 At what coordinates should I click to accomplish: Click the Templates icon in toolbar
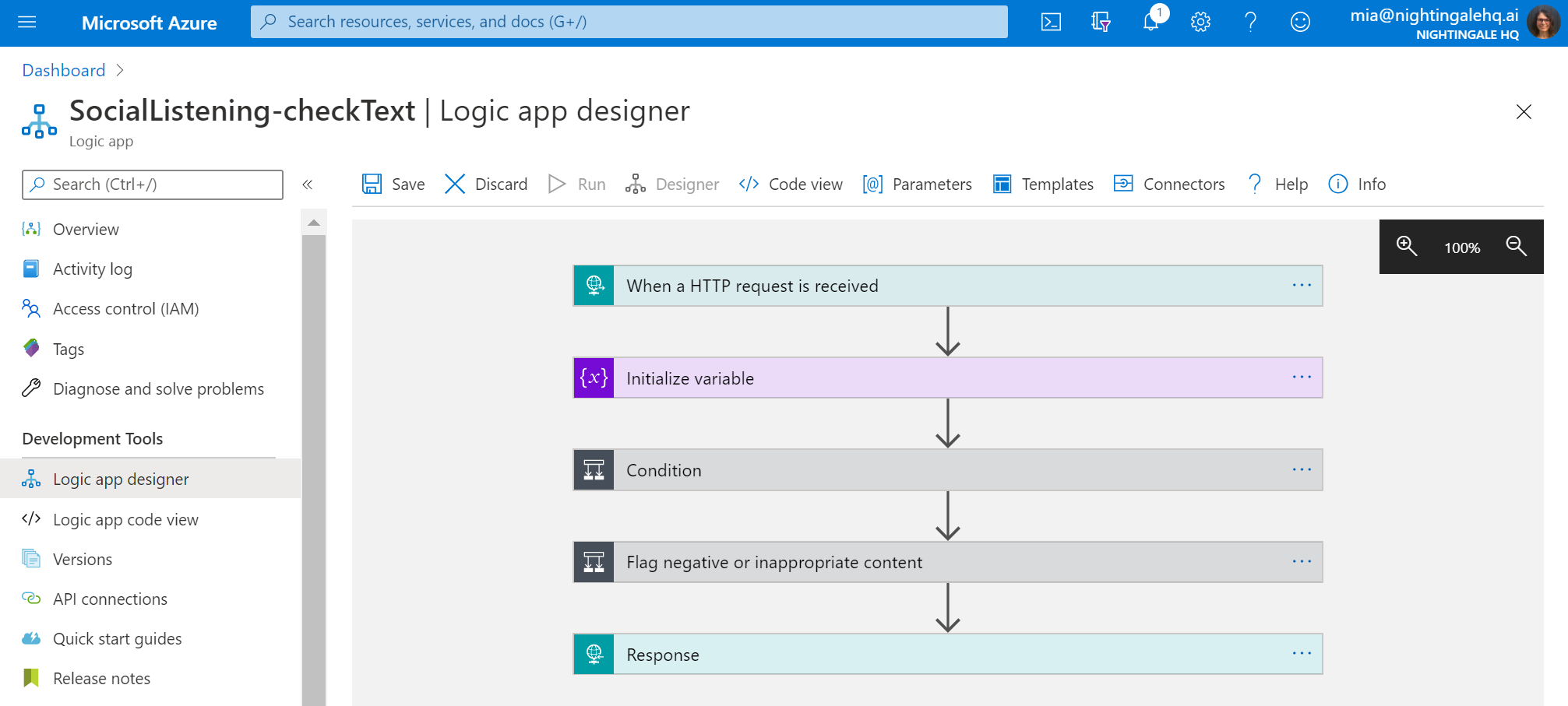point(1002,184)
